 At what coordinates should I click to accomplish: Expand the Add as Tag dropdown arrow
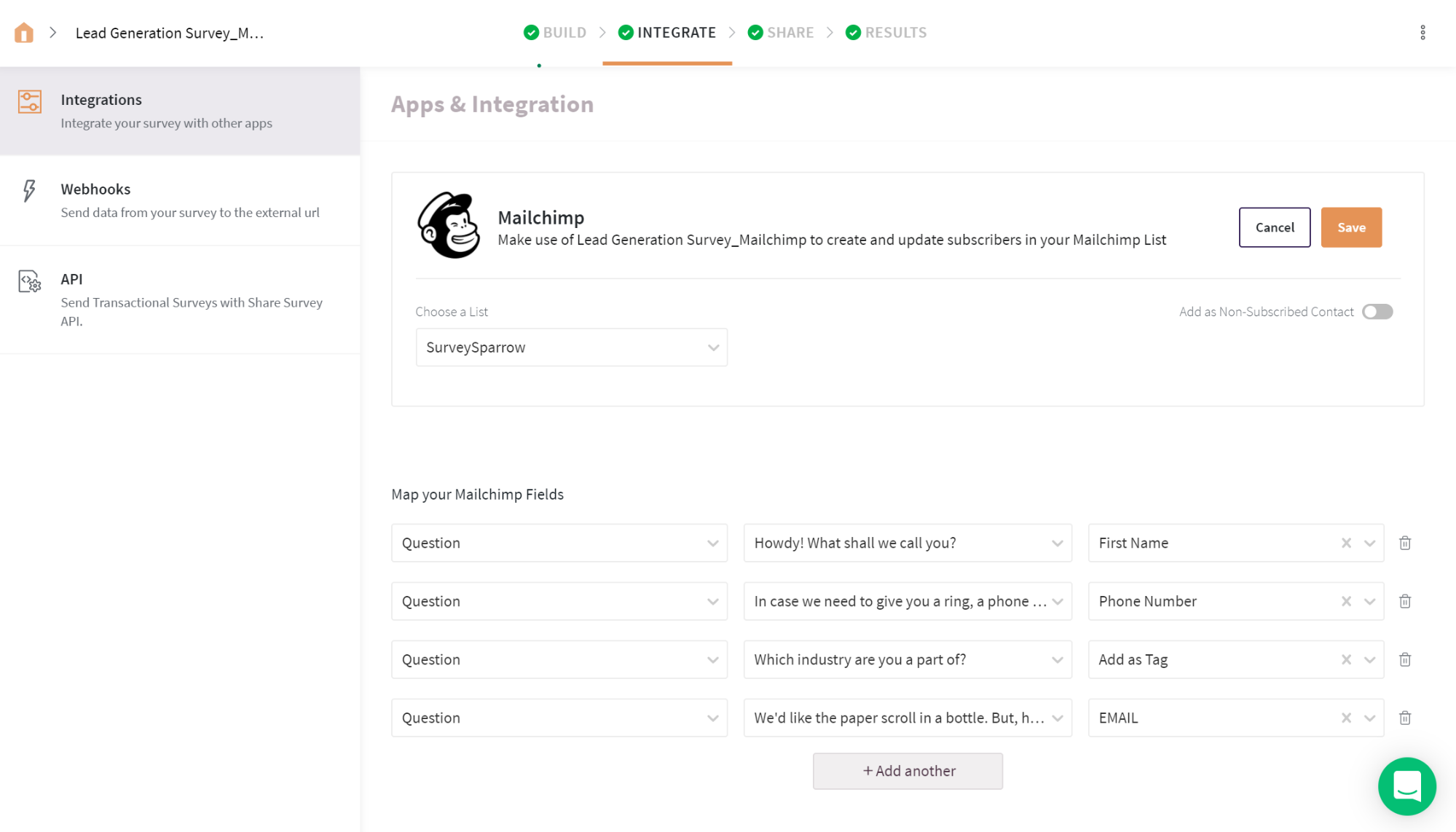[1369, 659]
